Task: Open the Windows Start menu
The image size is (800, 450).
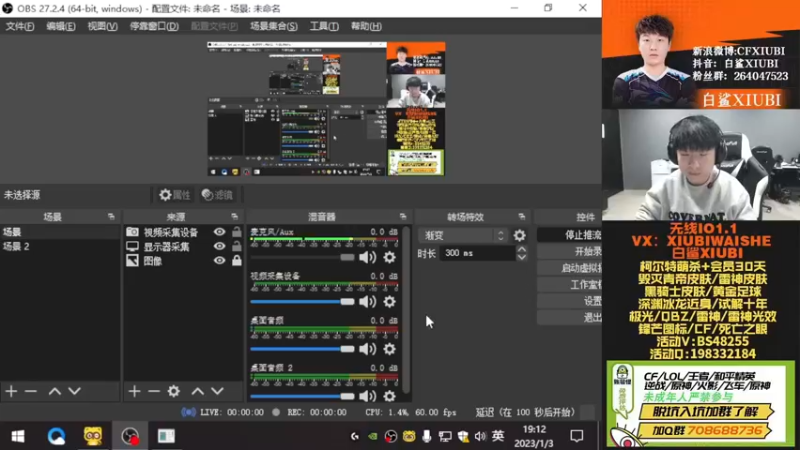Action: click(x=18, y=436)
